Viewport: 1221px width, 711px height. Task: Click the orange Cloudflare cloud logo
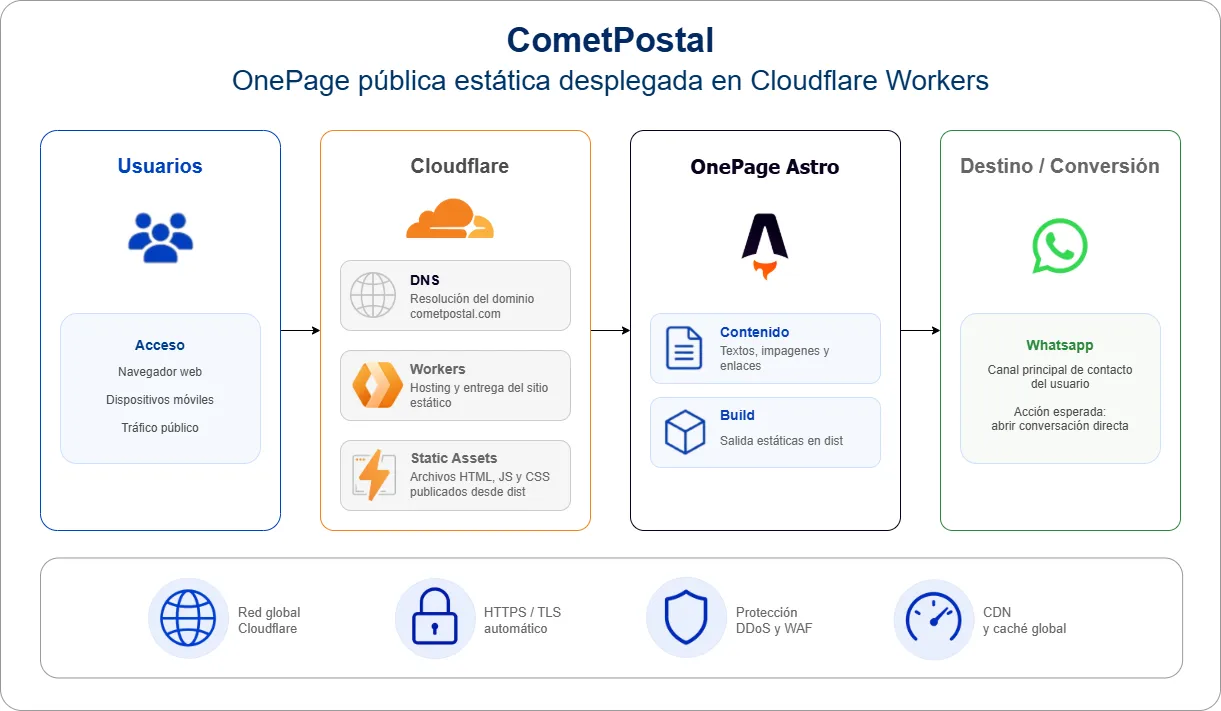450,218
